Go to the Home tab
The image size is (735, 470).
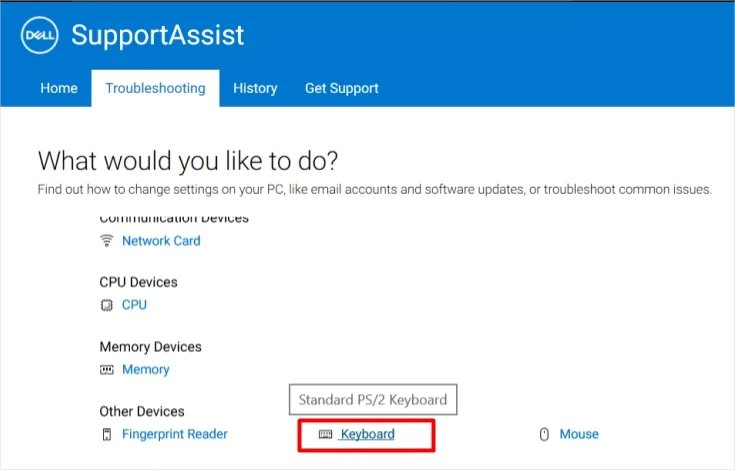click(x=59, y=88)
